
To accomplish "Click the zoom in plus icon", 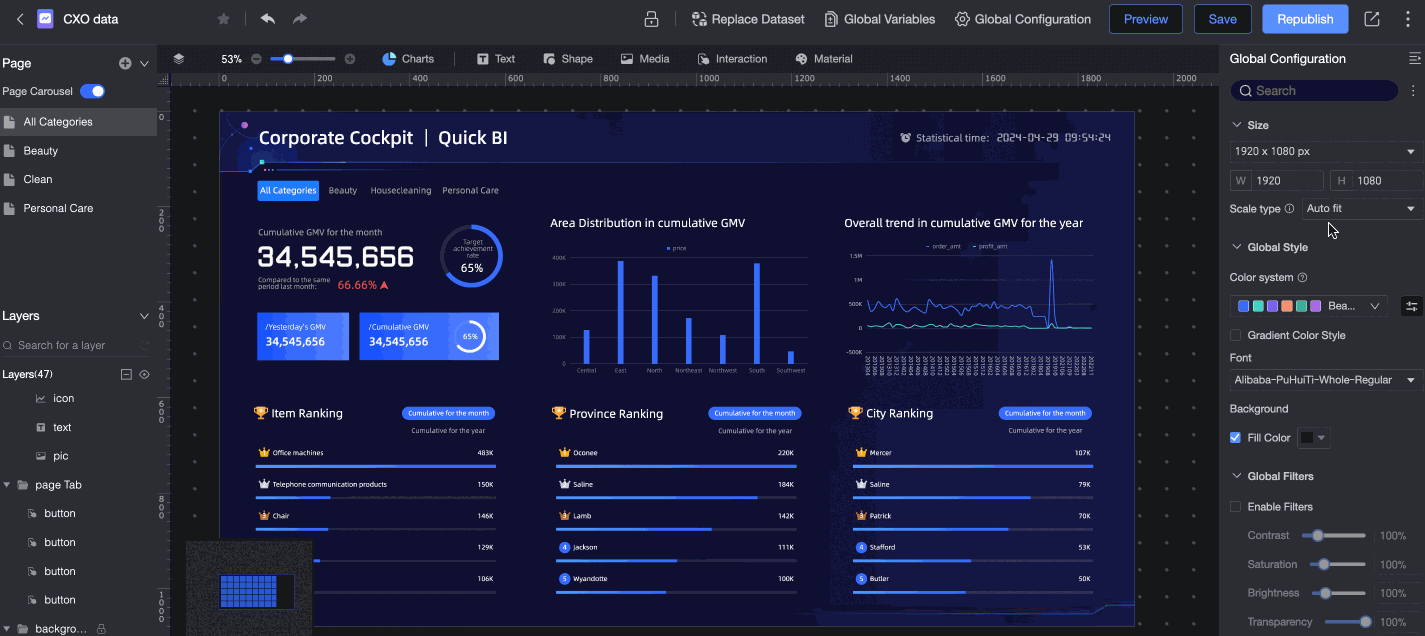I will point(350,59).
